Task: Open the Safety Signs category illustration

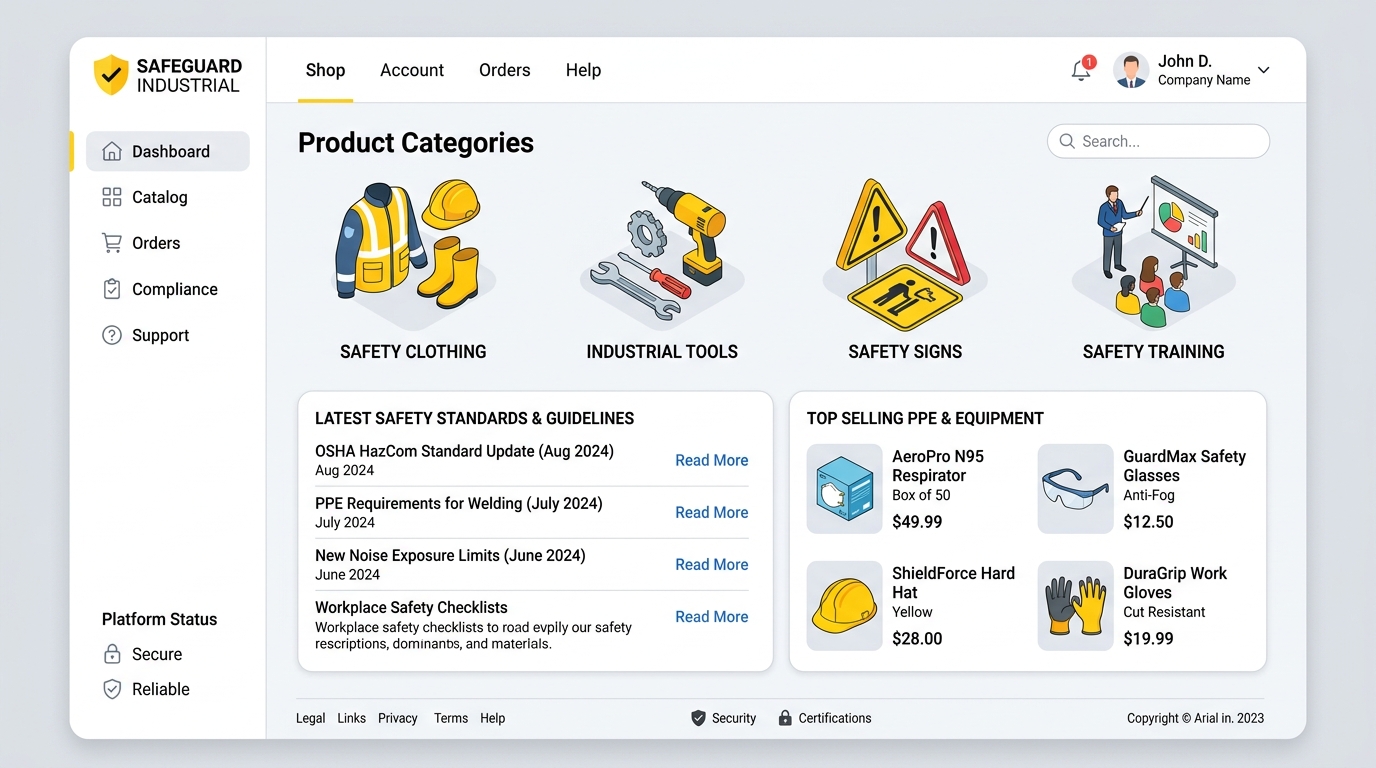Action: point(905,256)
